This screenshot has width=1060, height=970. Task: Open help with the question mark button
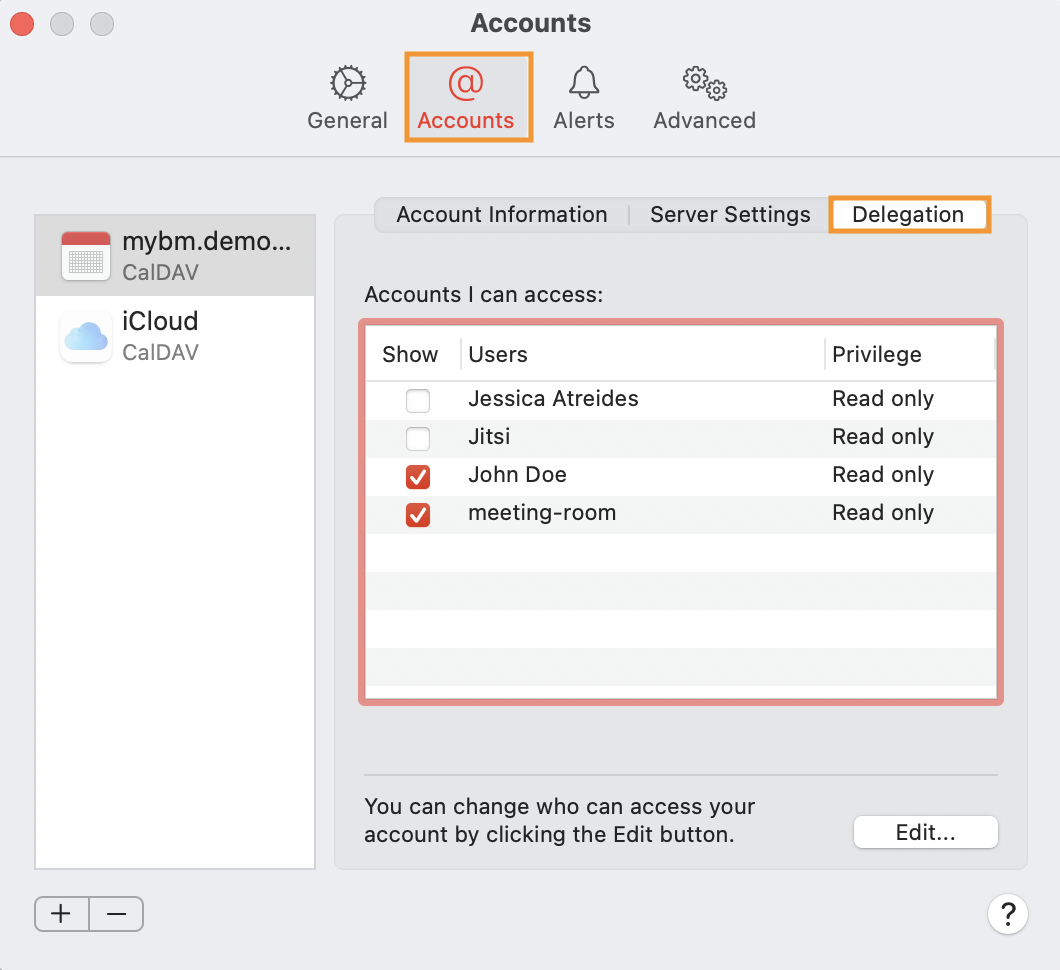(1008, 913)
